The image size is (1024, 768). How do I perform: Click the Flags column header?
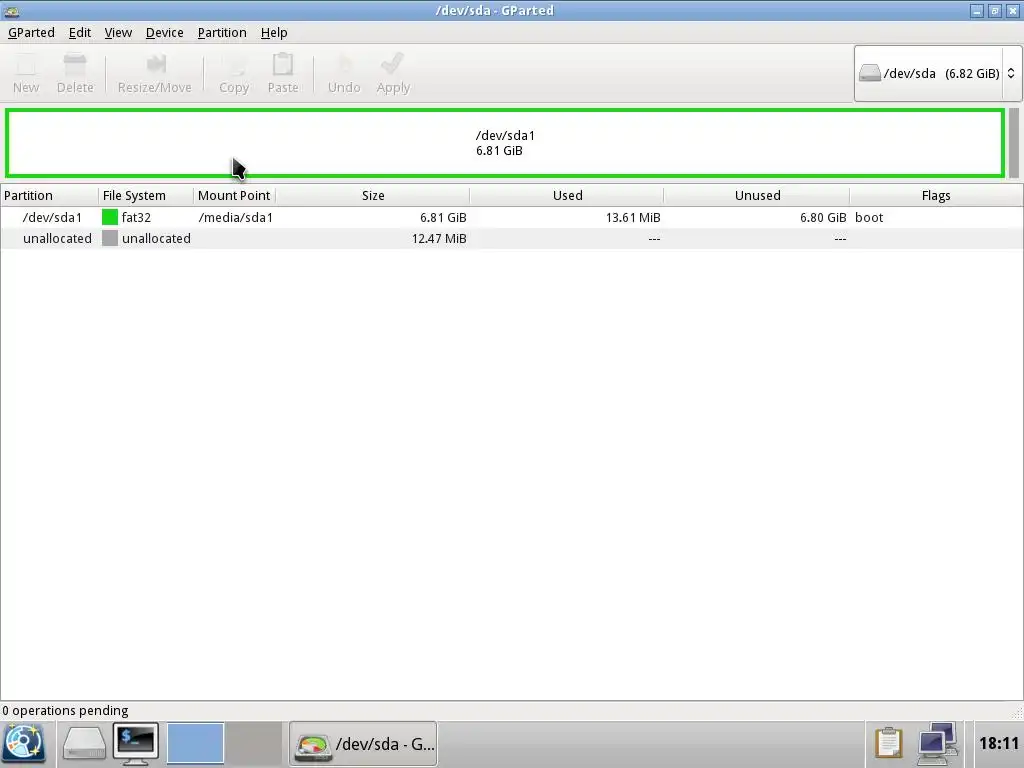pyautogui.click(x=936, y=195)
